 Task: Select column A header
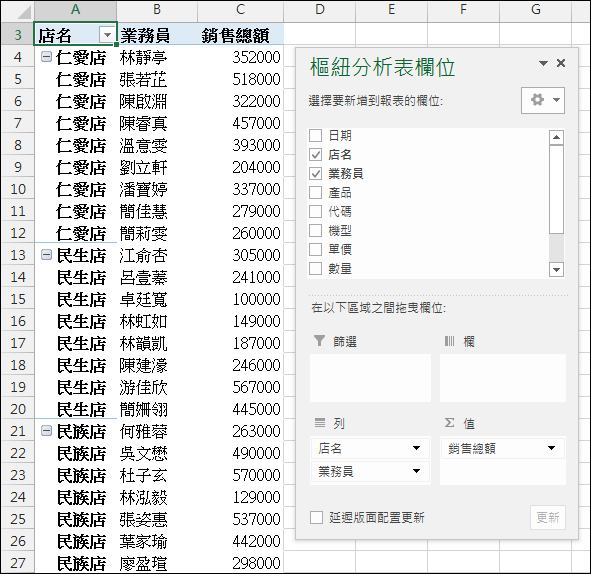[75, 10]
